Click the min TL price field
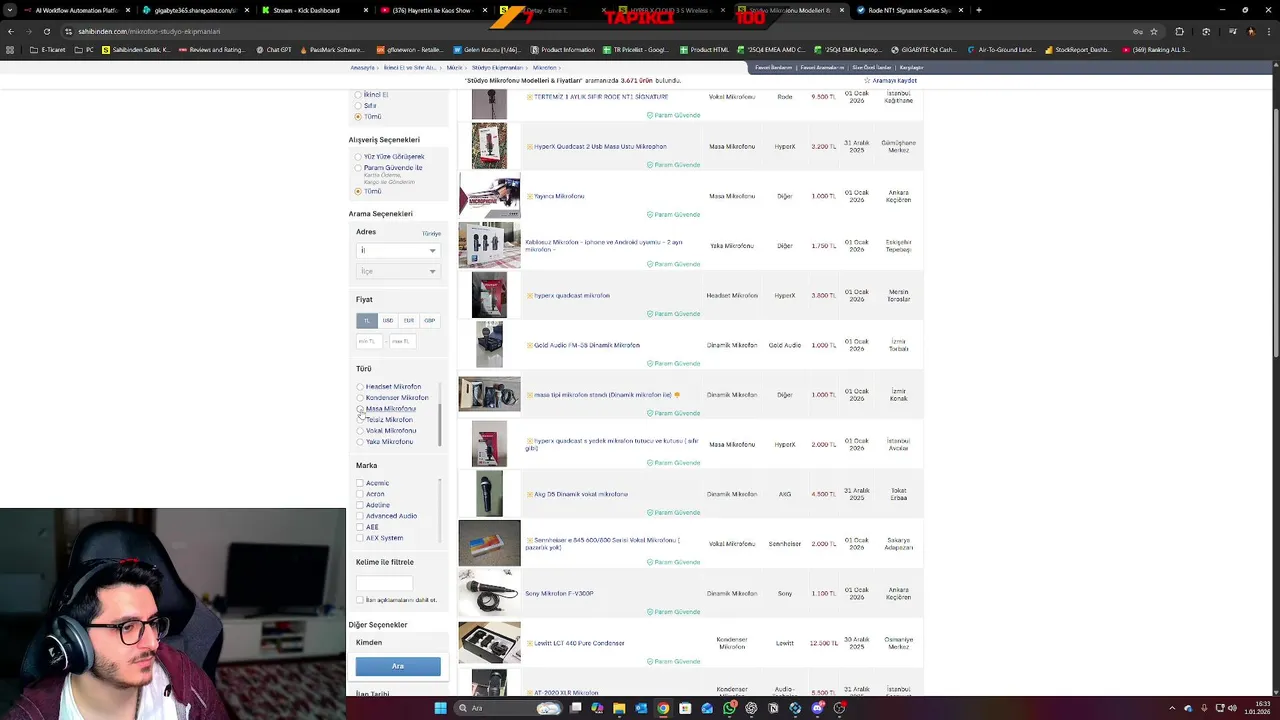This screenshot has height=720, width=1280. coord(368,341)
